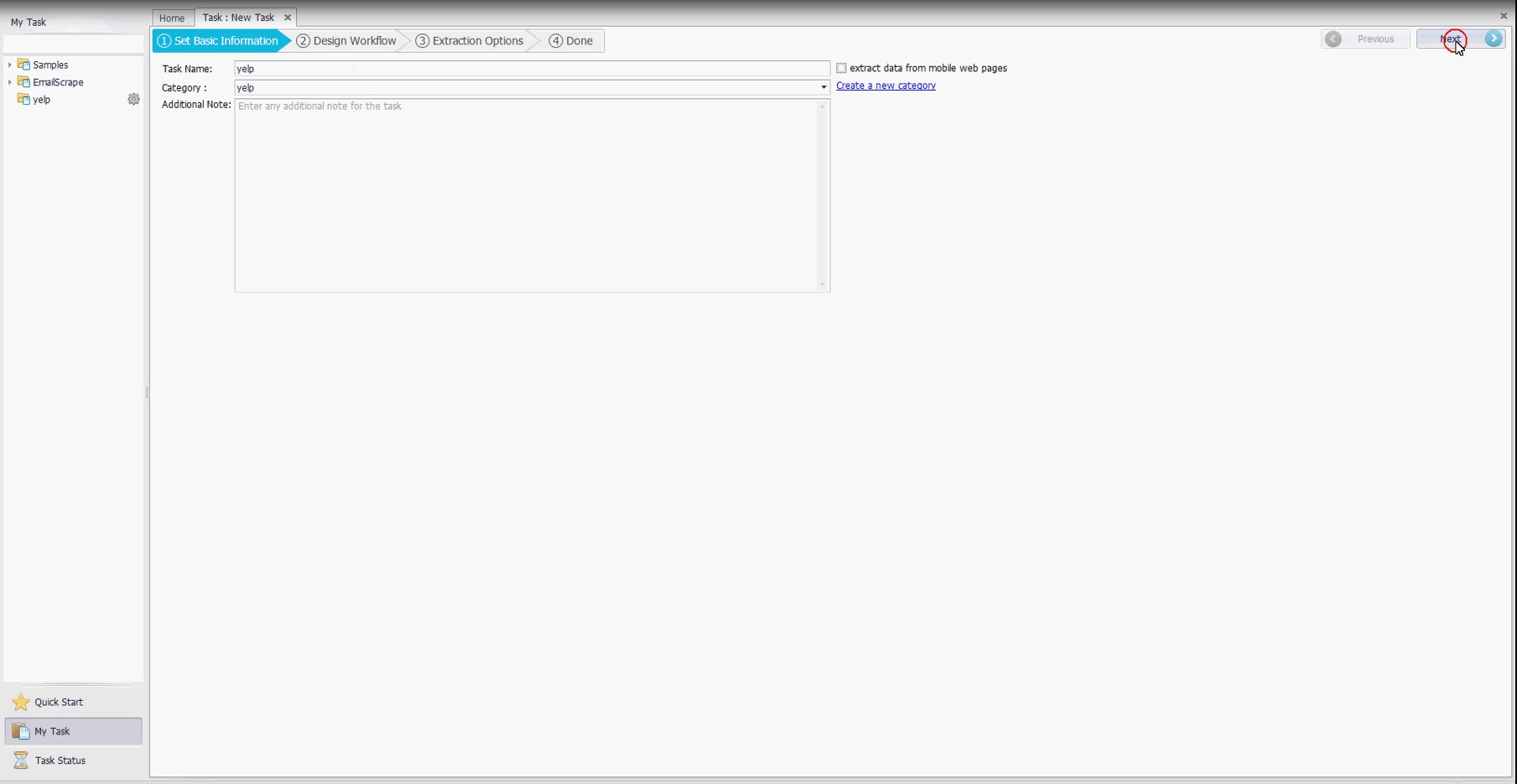This screenshot has height=784, width=1517.
Task: Expand the EmailScrape tree node
Action: [x=10, y=82]
